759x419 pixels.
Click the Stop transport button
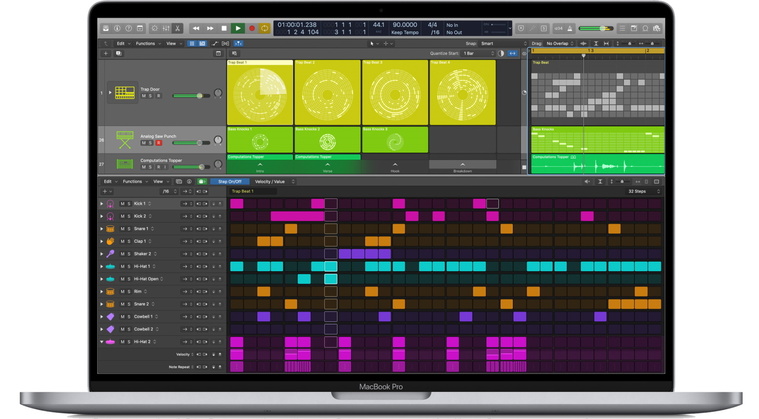point(224,29)
